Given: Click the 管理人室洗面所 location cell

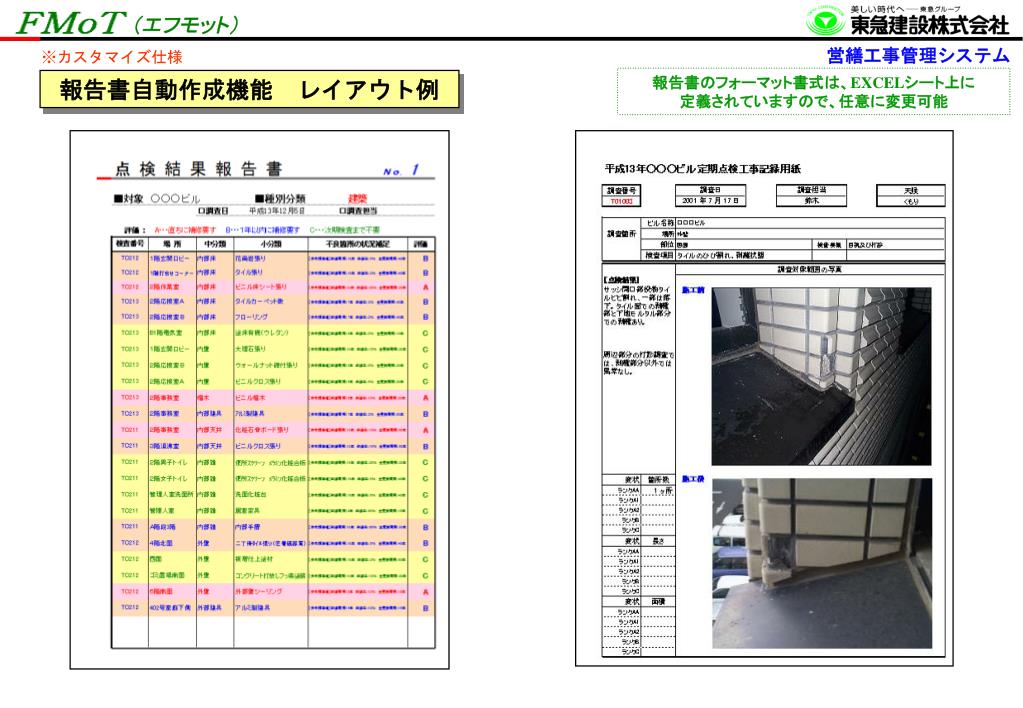Looking at the screenshot, I should (172, 495).
